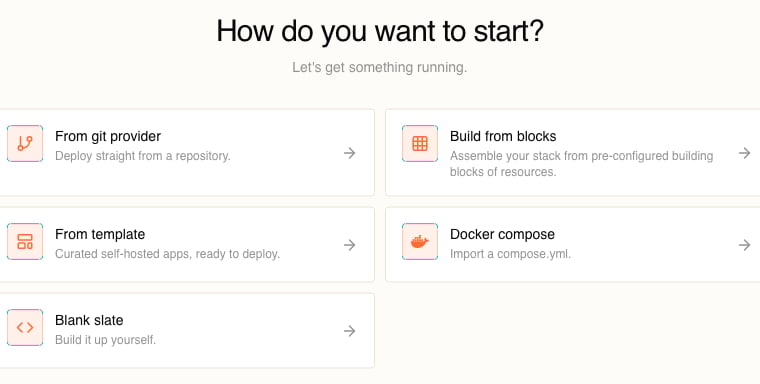Screen dimensions: 760x384
Task: Click 'Assemble your stack from pre-configured' description
Action: 582,164
